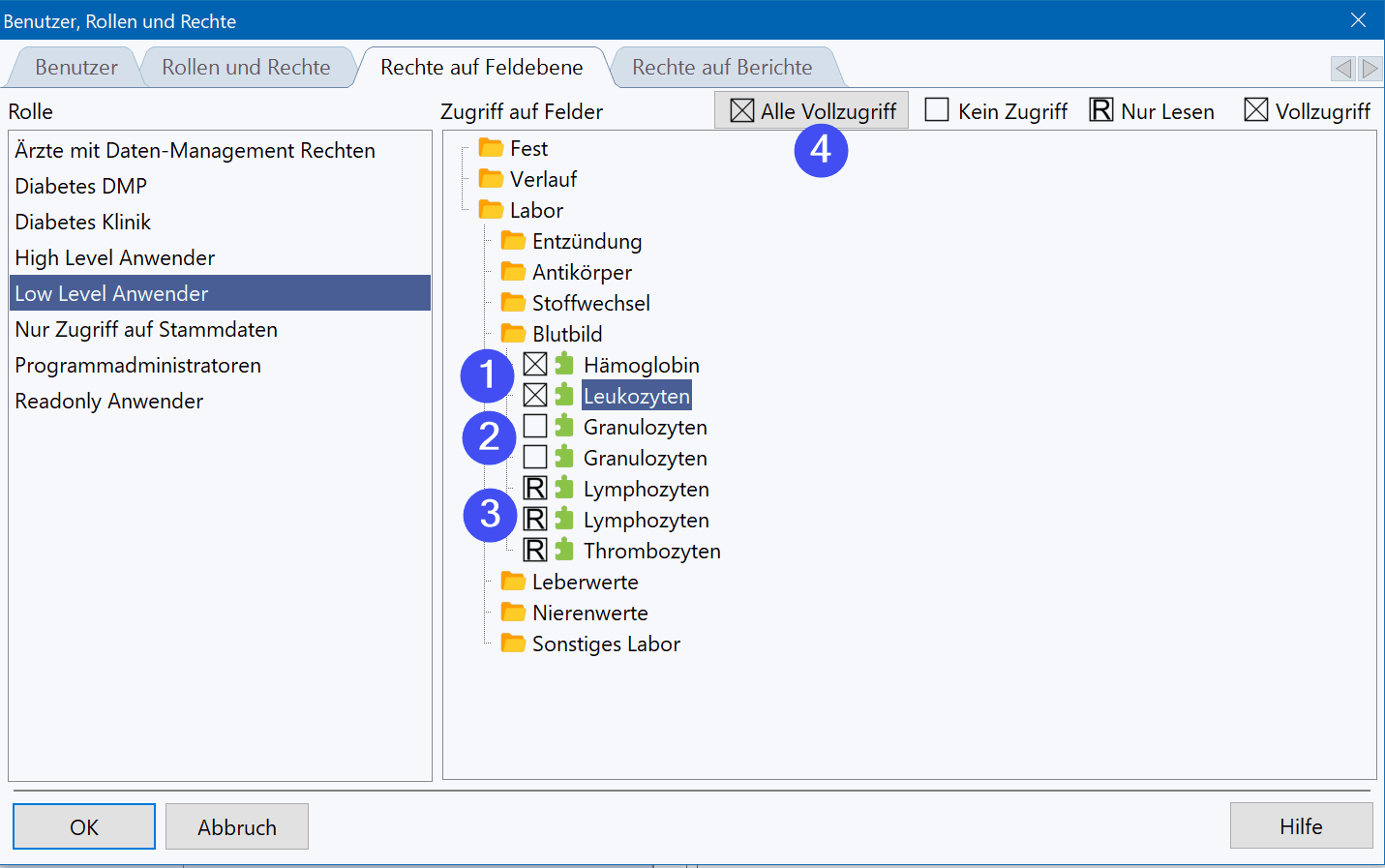This screenshot has height=868, width=1385.
Task: Open the Rechte auf Berichte tab
Action: click(x=722, y=68)
